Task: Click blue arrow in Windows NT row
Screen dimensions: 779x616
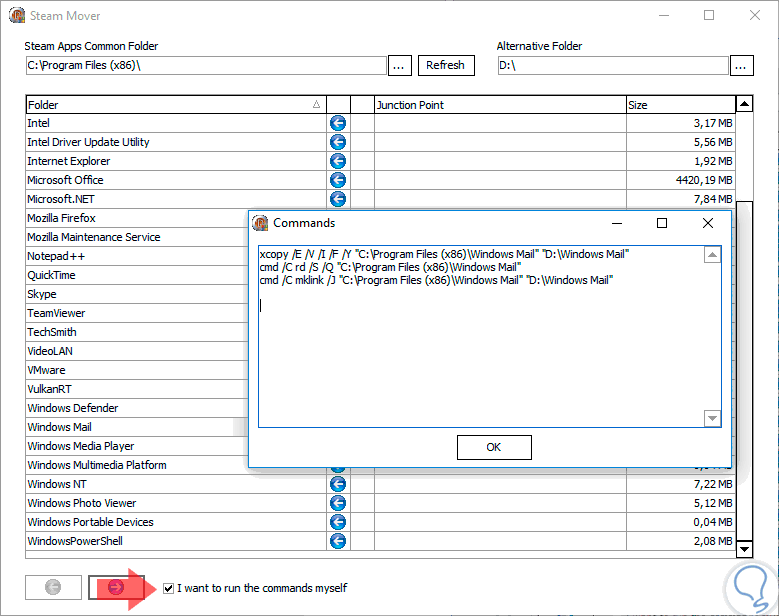Action: (338, 484)
